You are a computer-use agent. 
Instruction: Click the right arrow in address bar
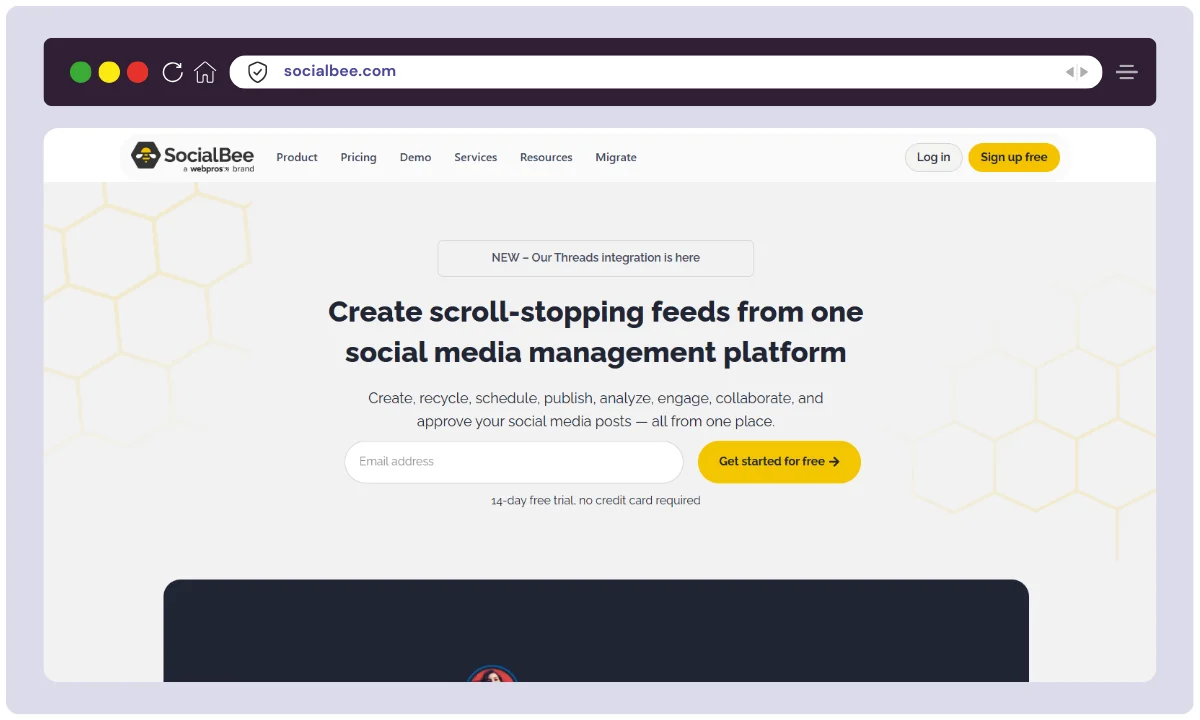1084,72
